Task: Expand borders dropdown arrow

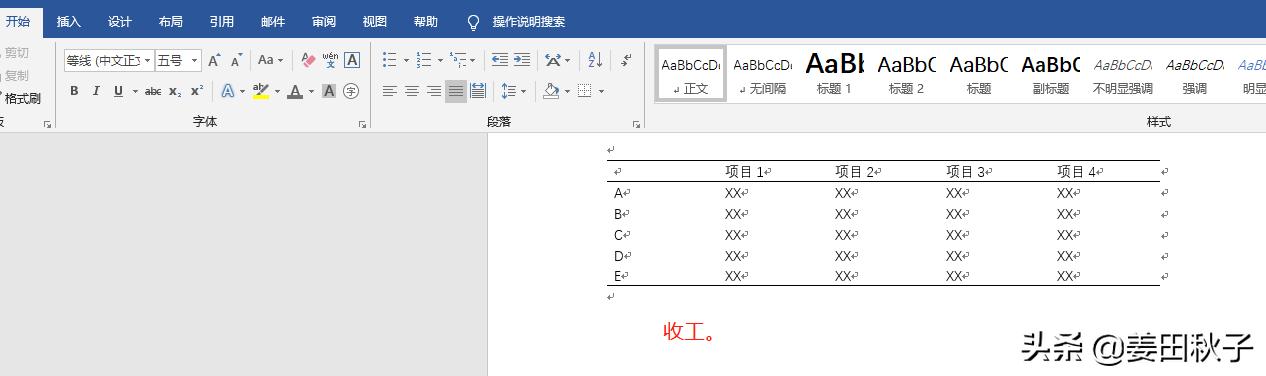Action: (x=601, y=91)
